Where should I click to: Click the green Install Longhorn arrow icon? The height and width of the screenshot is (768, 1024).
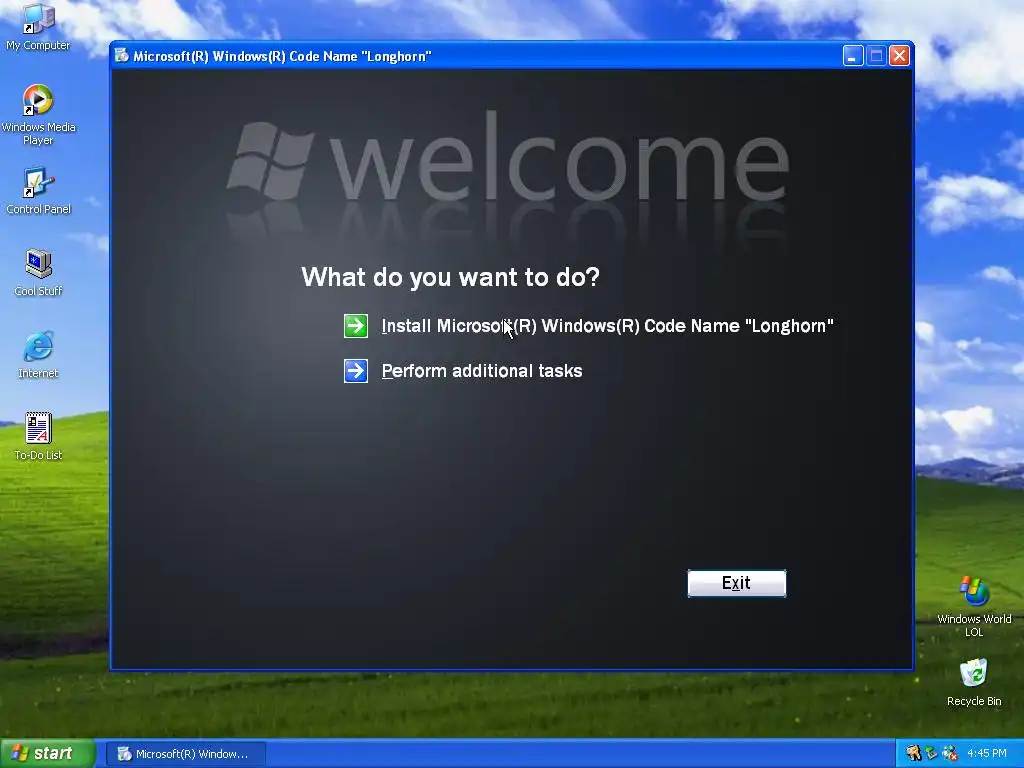(356, 326)
